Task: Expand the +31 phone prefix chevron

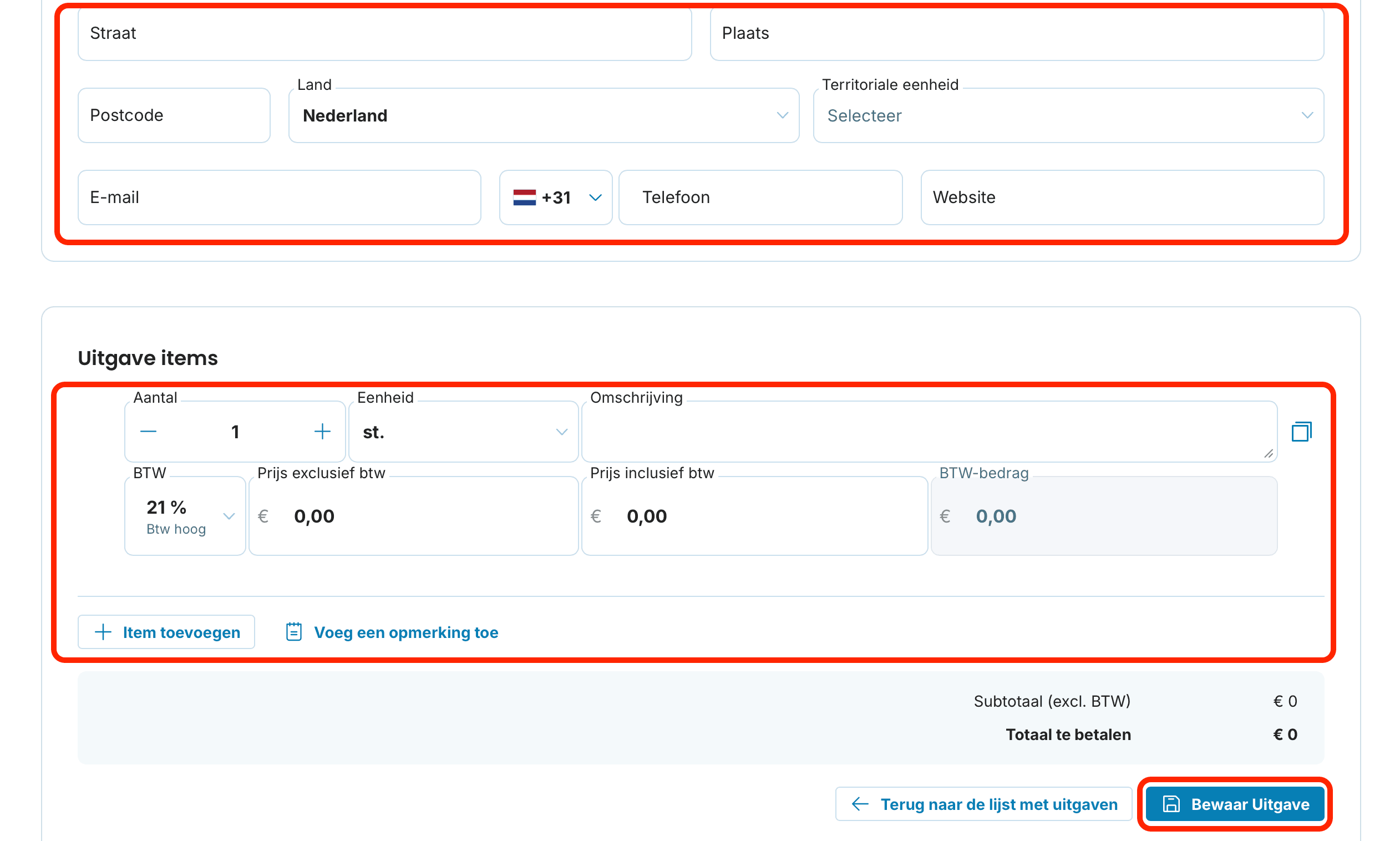Action: coord(595,197)
